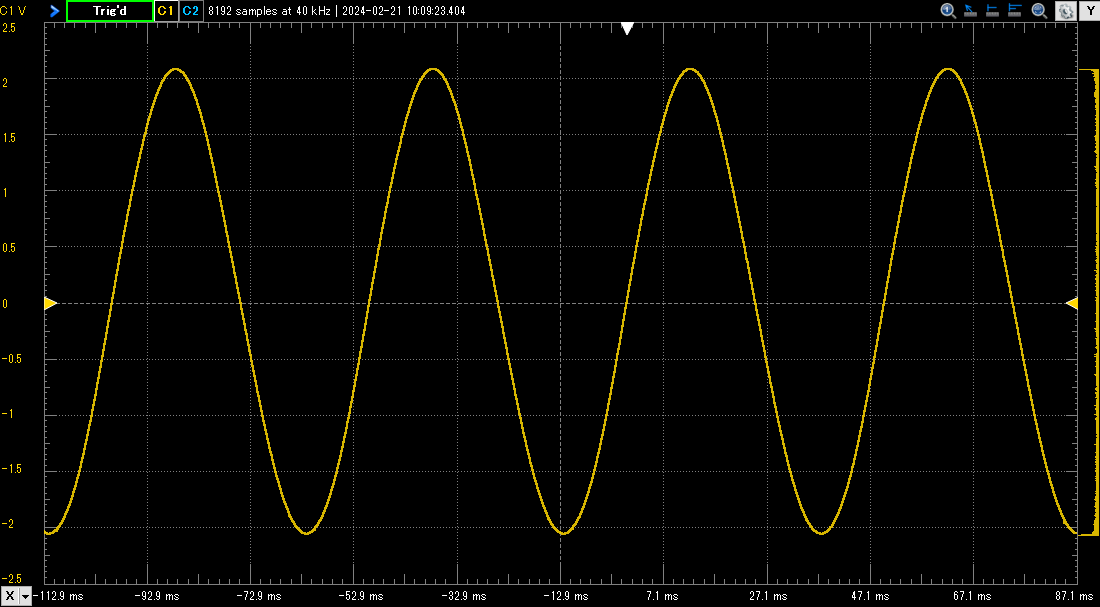The width and height of the screenshot is (1100, 607).
Task: Click the white trigger position marker at top
Action: 627,28
